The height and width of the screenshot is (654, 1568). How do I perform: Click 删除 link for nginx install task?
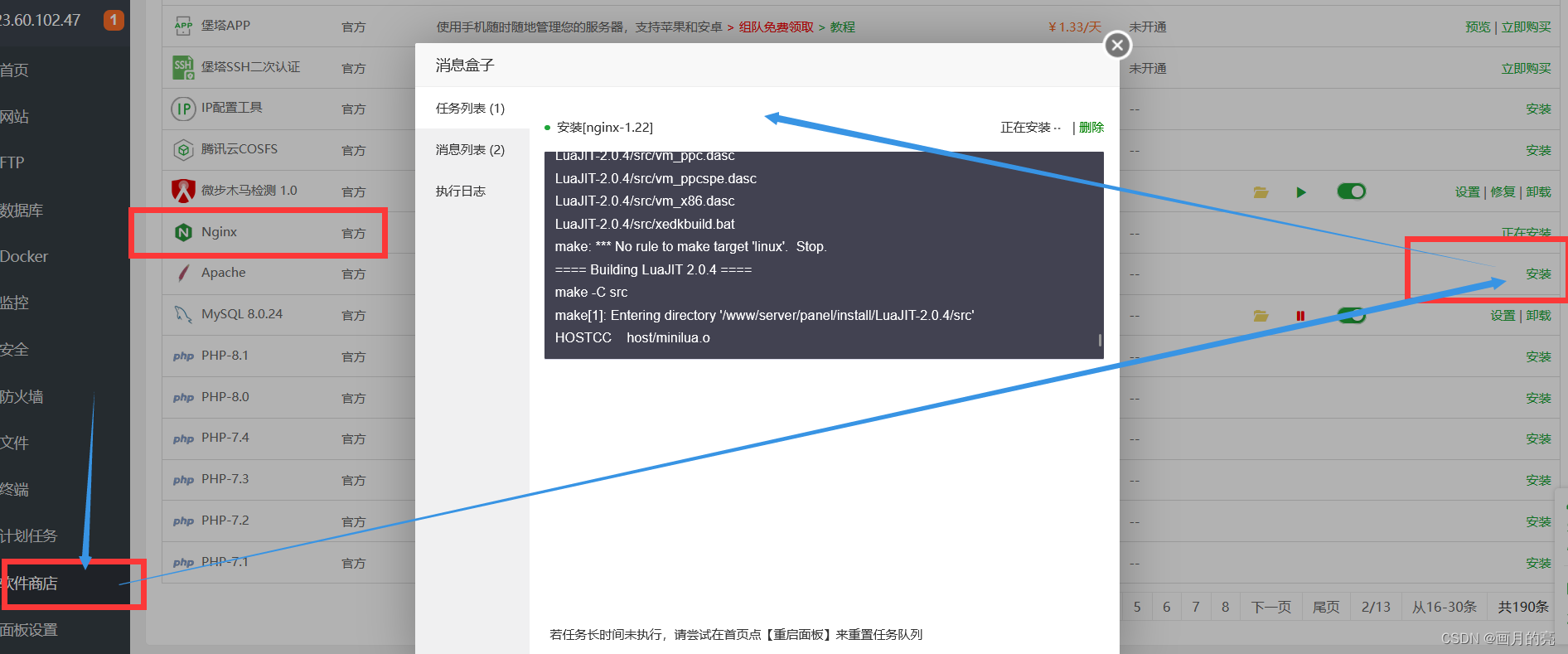pos(1091,127)
